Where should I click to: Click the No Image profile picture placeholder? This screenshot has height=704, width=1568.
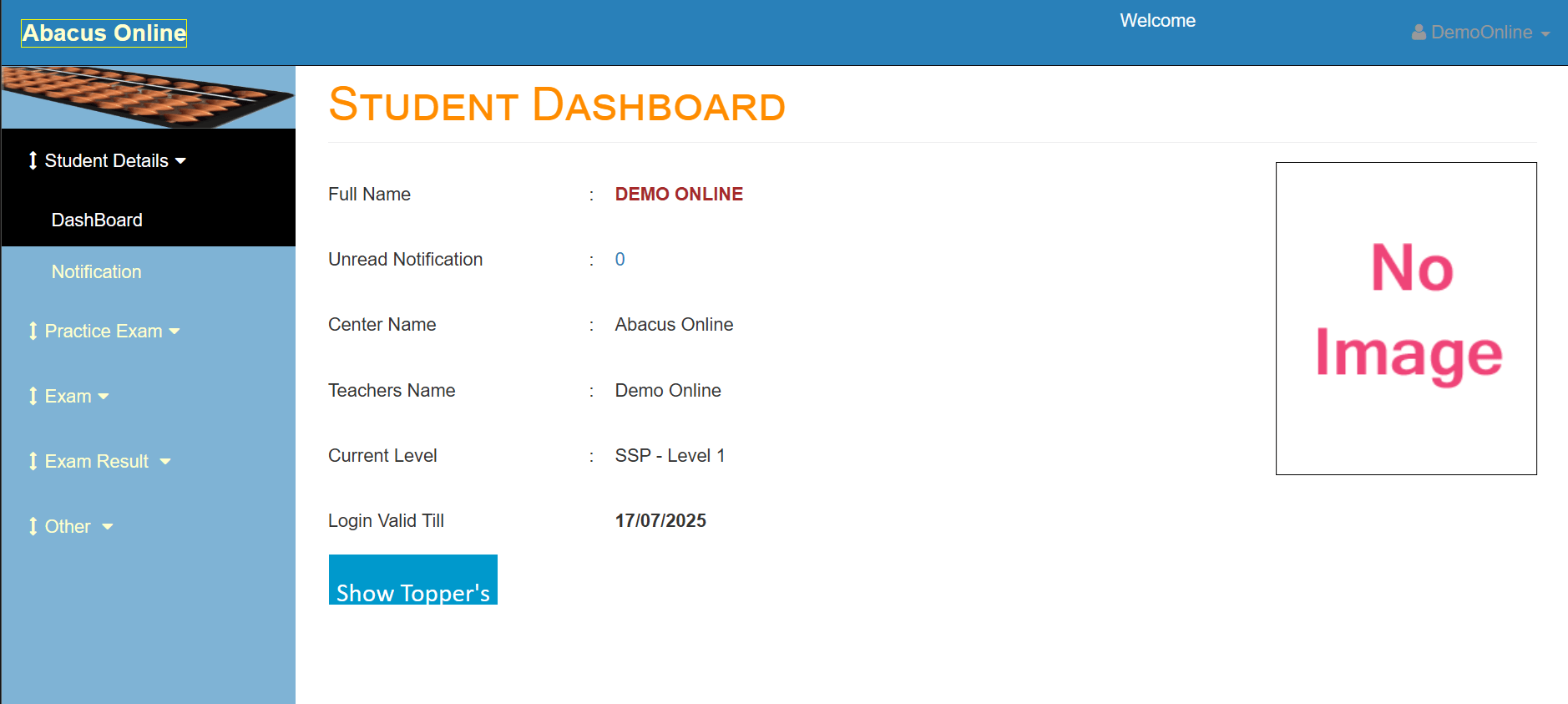pyautogui.click(x=1406, y=318)
